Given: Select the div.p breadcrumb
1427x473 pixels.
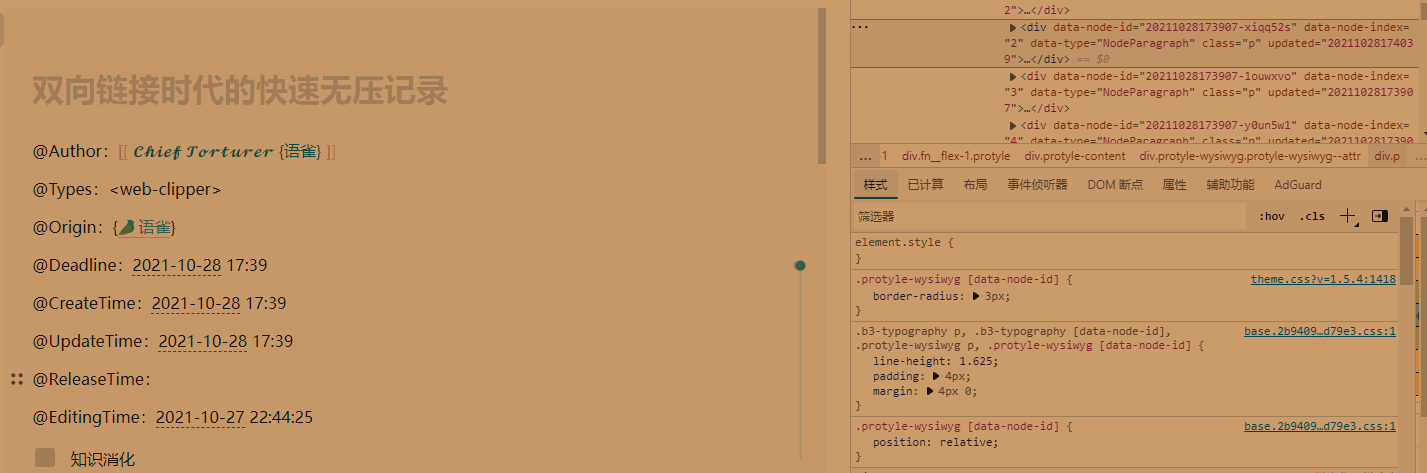Looking at the screenshot, I should tap(1387, 157).
